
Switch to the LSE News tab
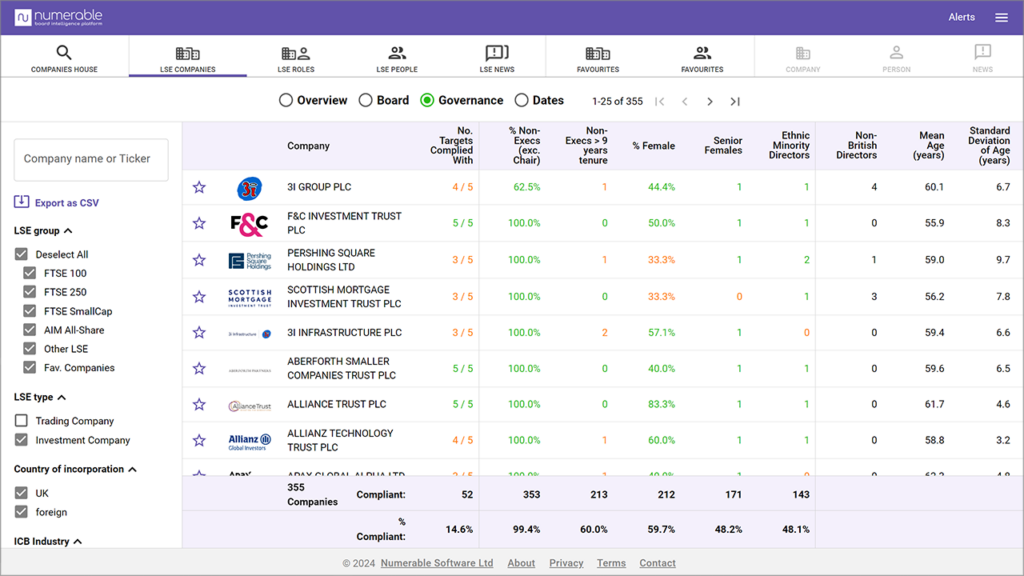click(x=497, y=59)
